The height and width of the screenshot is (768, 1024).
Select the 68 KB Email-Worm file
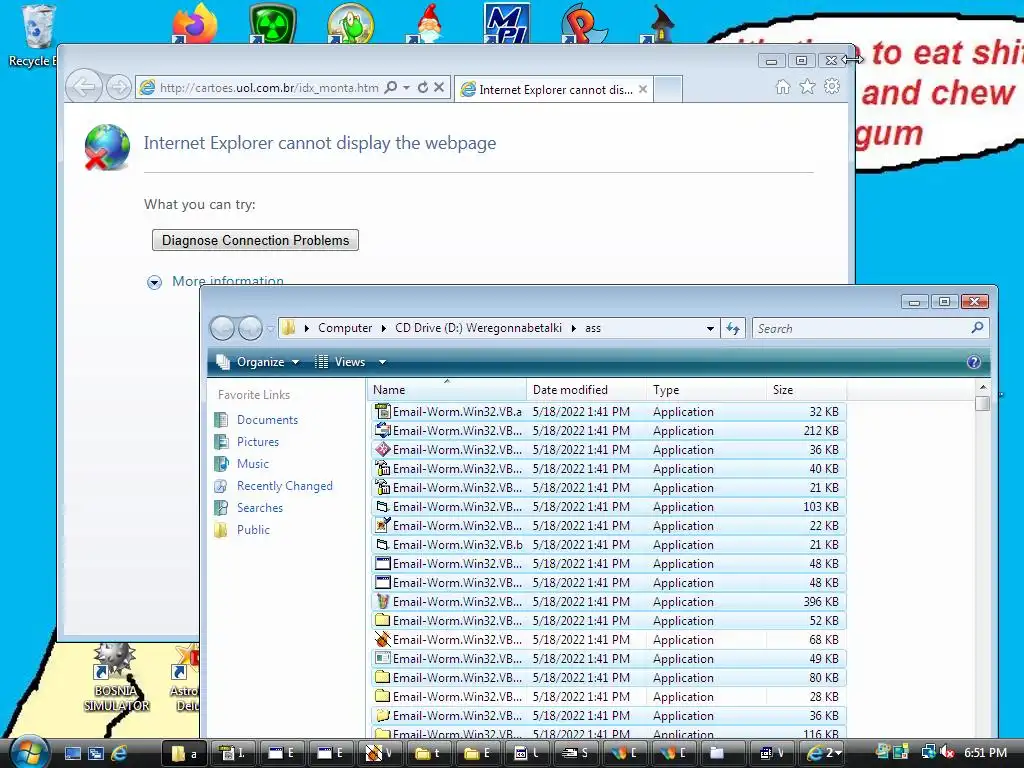(609, 639)
